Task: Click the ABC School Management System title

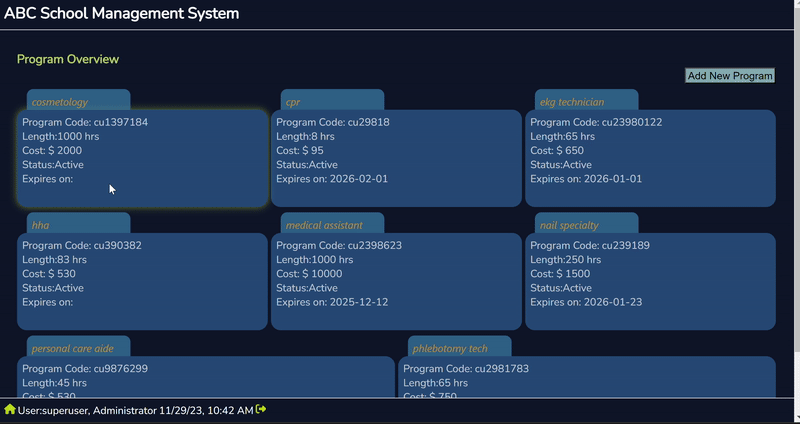Action: click(x=121, y=13)
